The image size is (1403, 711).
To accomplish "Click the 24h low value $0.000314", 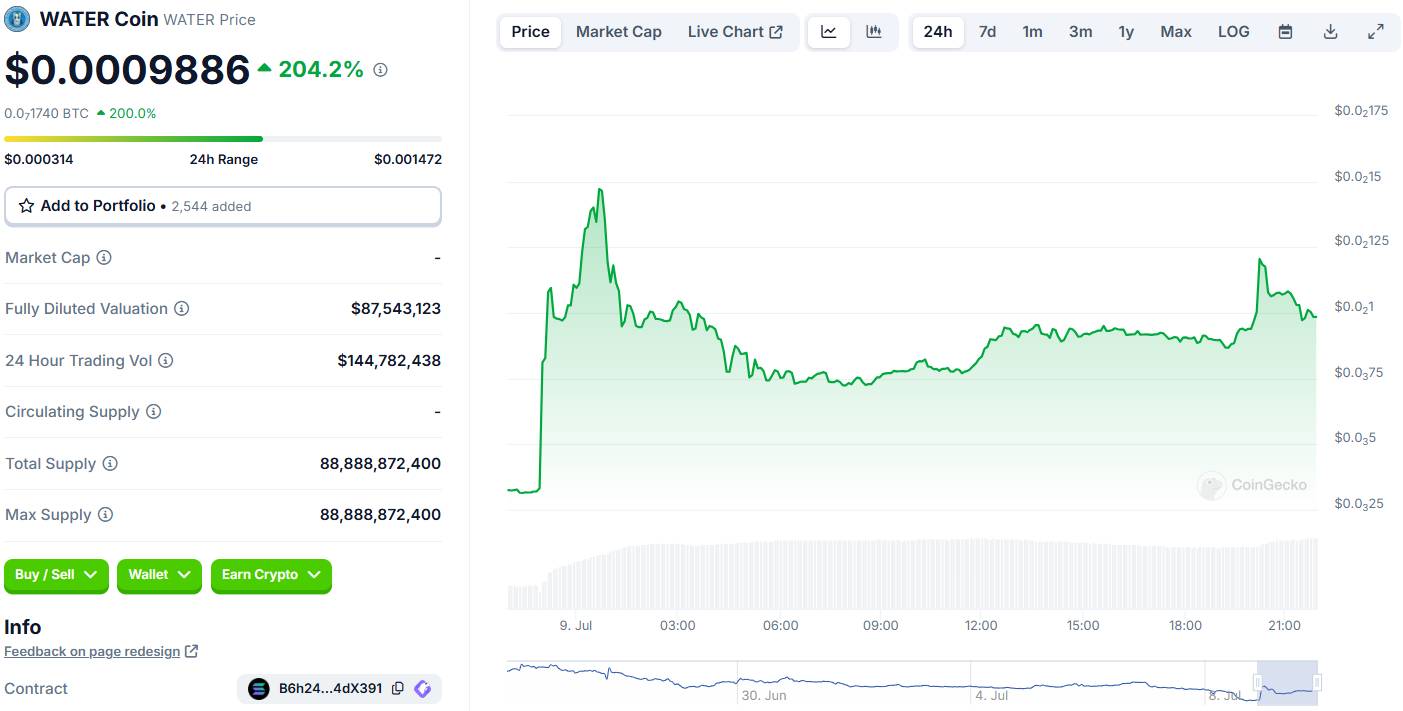I will (39, 160).
